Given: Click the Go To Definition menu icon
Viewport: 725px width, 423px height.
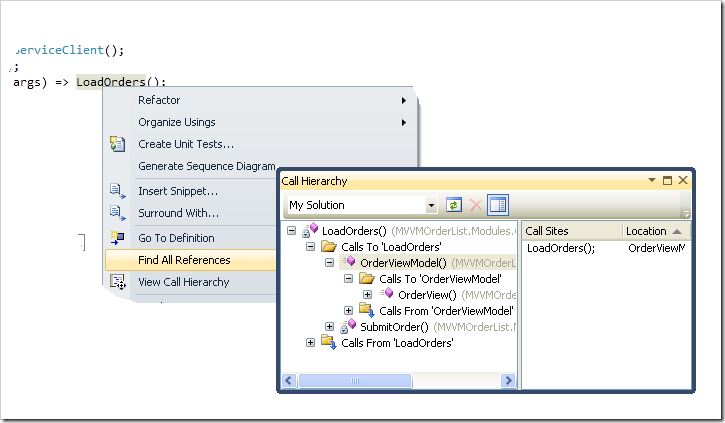Looking at the screenshot, I should tap(117, 238).
